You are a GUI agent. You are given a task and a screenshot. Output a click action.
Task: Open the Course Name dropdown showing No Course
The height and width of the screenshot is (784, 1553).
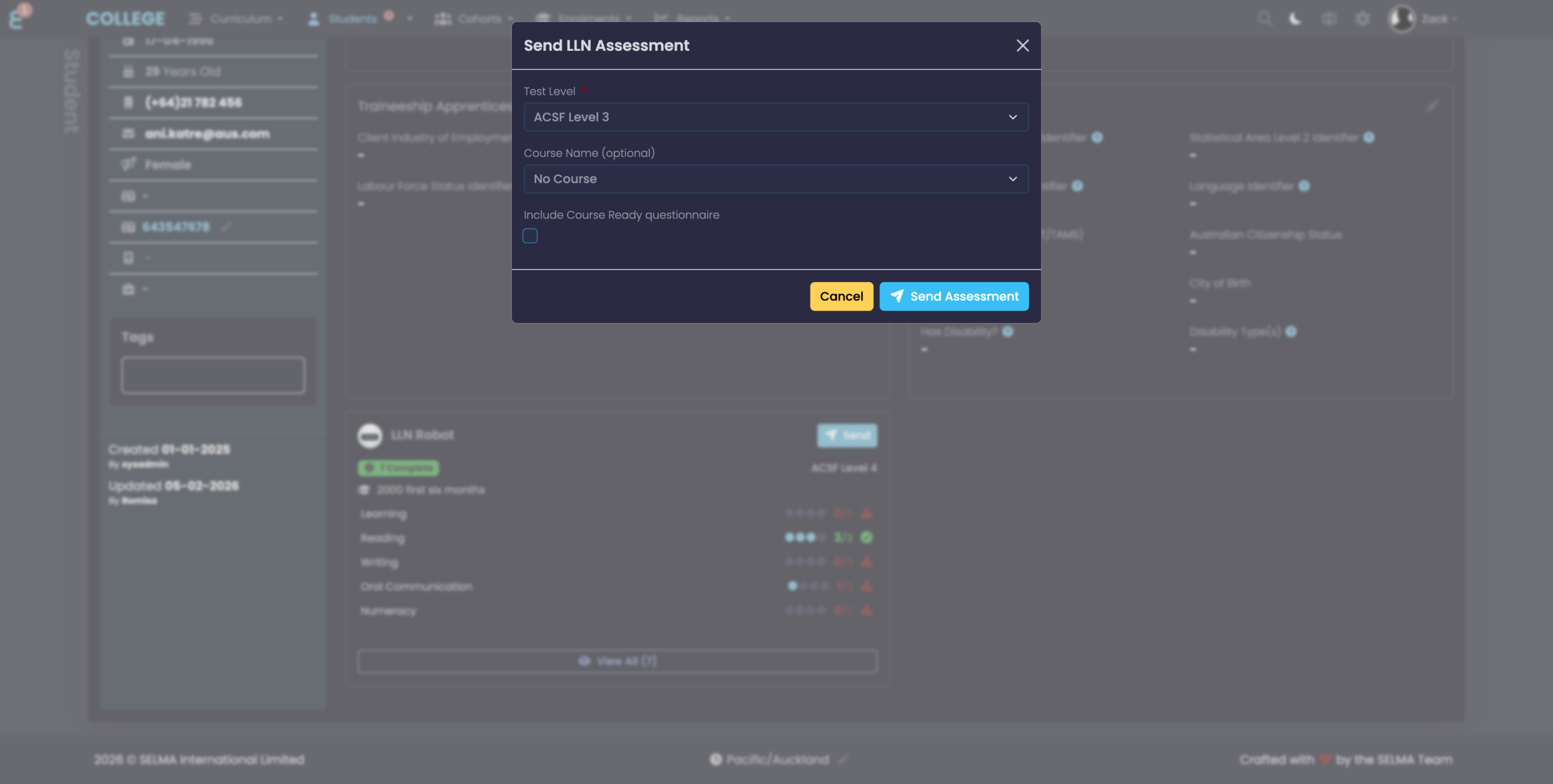(x=775, y=179)
